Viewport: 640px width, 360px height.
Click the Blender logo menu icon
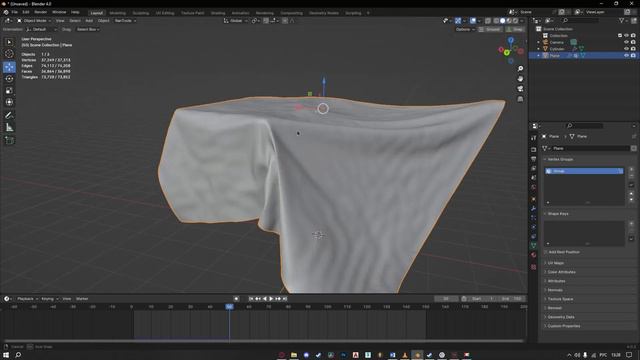tap(6, 12)
